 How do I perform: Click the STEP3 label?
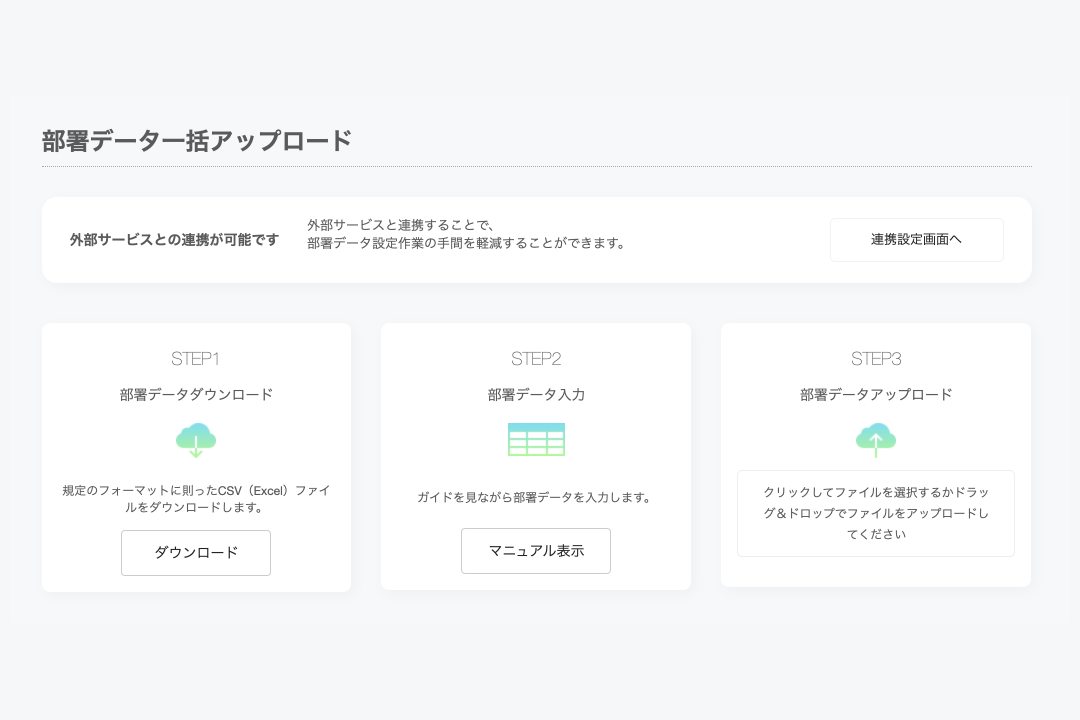[x=875, y=359]
